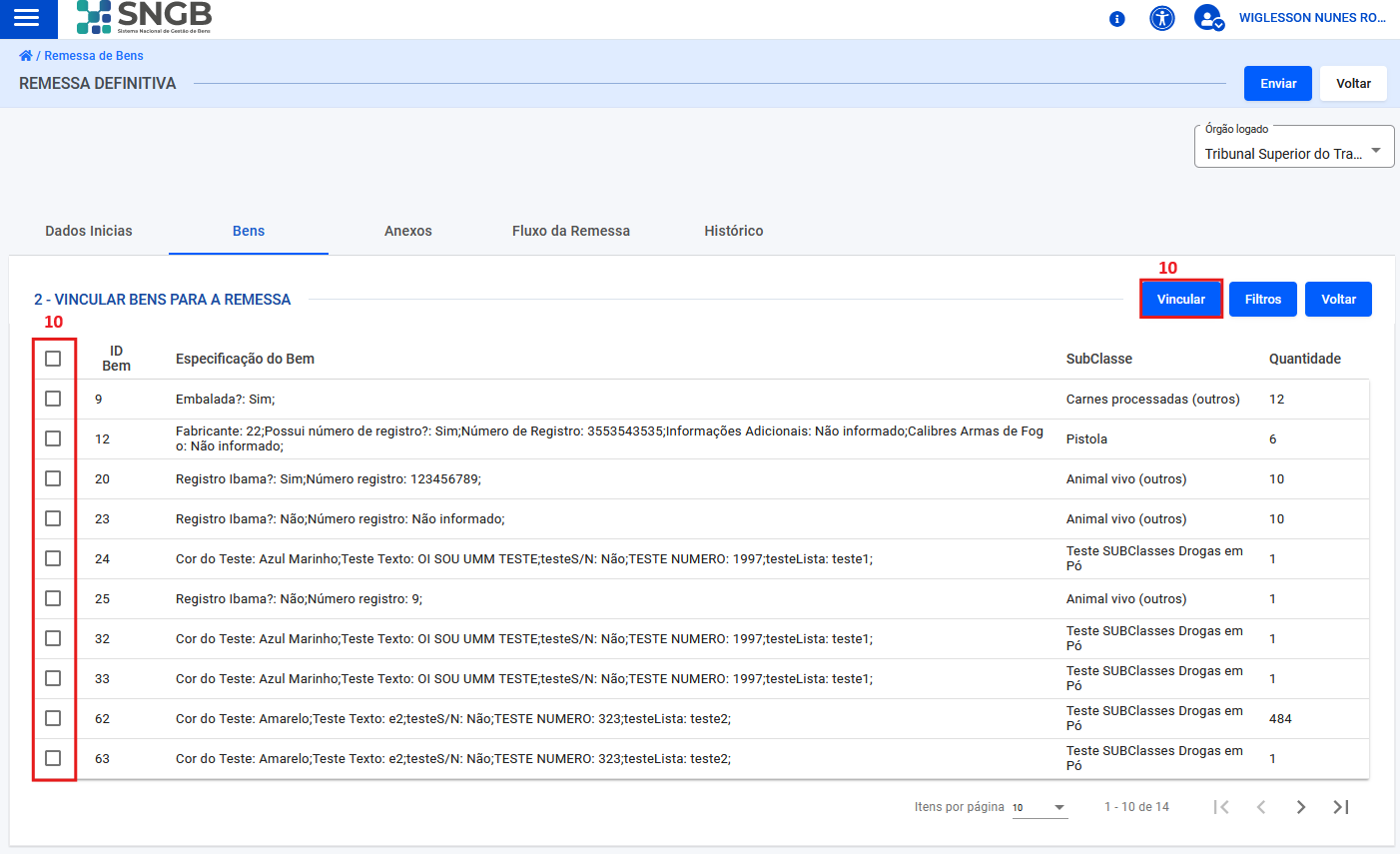Image resolution: width=1400 pixels, height=854 pixels.
Task: Open the accessibility options icon
Action: [x=1162, y=18]
